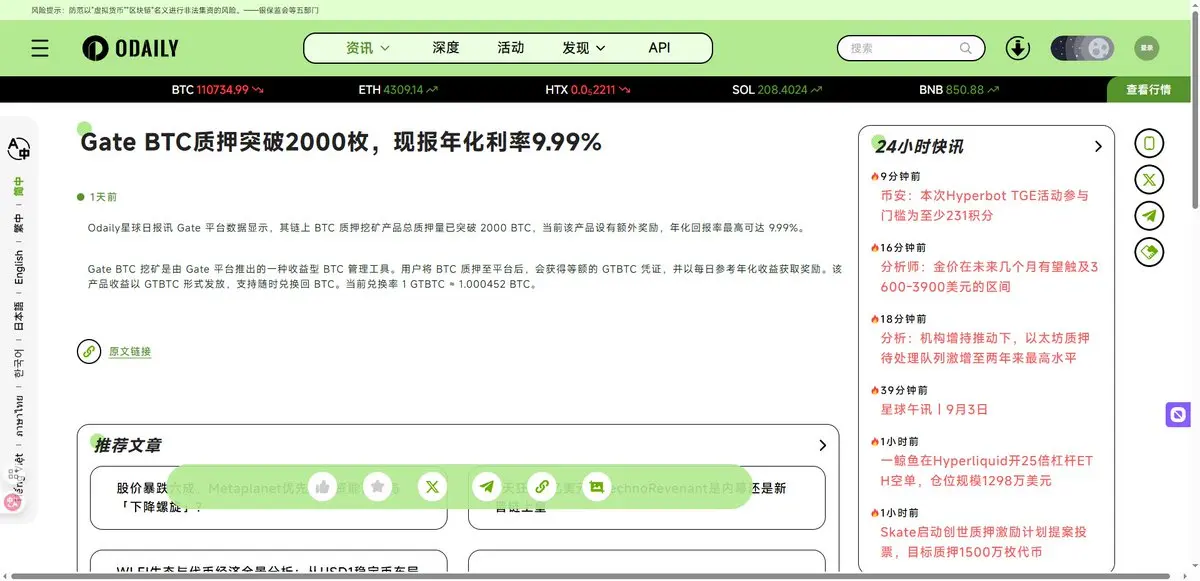Click the 9分钟前 flame timestamp

click(896, 176)
